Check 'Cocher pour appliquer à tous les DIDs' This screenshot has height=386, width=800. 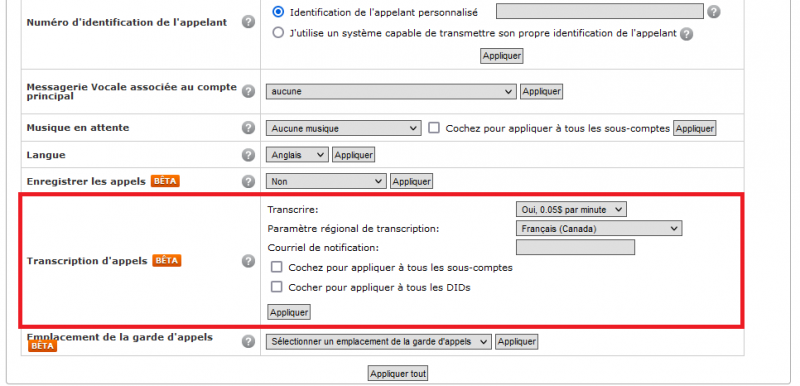[x=277, y=287]
